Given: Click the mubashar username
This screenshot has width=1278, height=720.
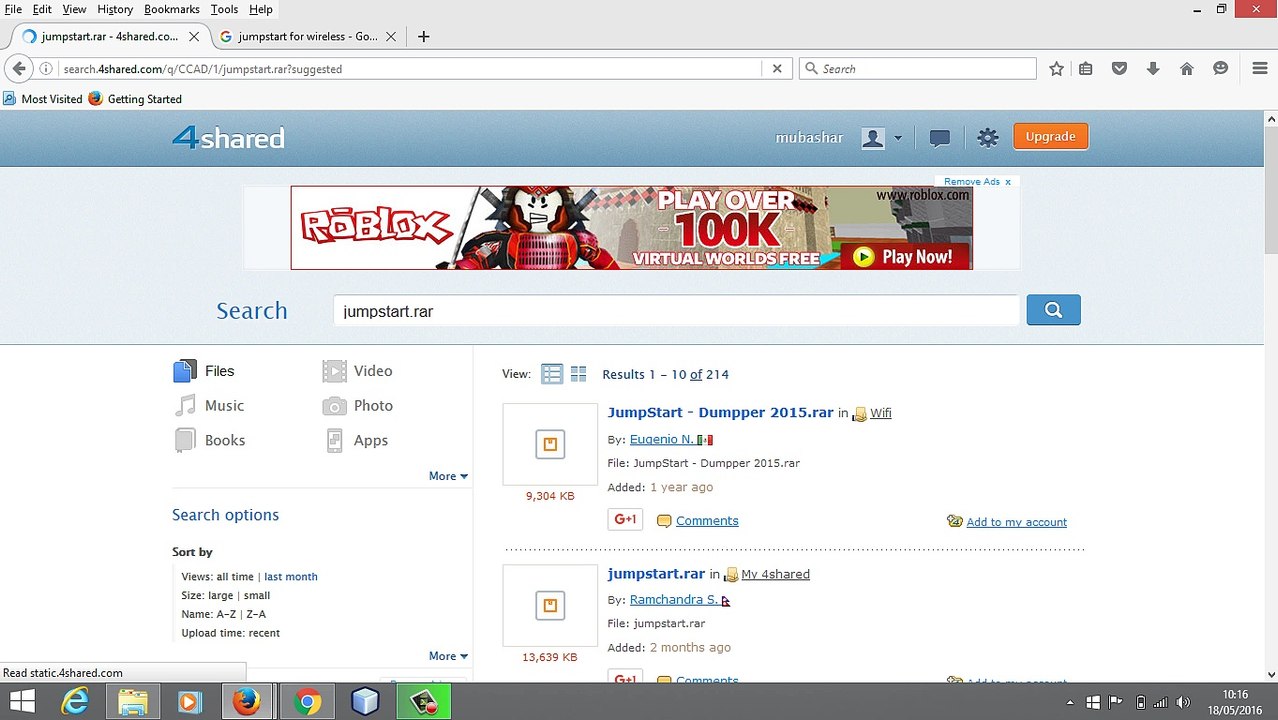Looking at the screenshot, I should [809, 137].
